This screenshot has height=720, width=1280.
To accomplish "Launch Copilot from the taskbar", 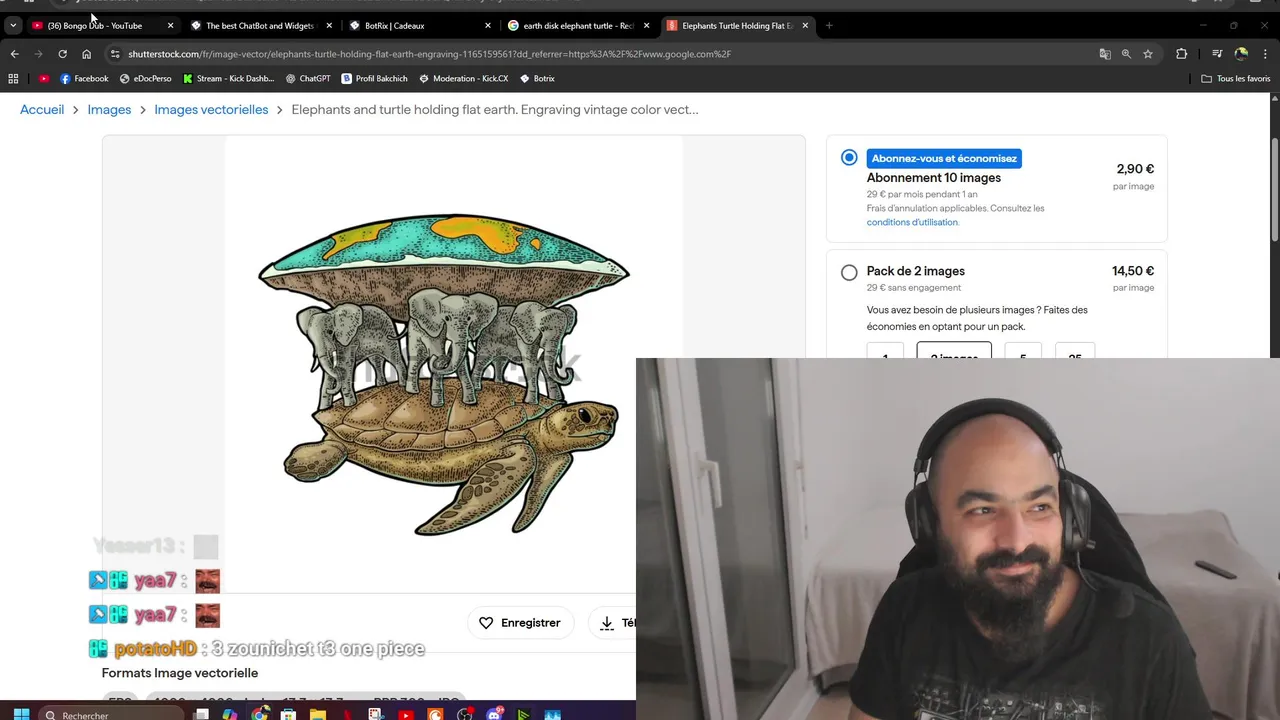I will [231, 714].
